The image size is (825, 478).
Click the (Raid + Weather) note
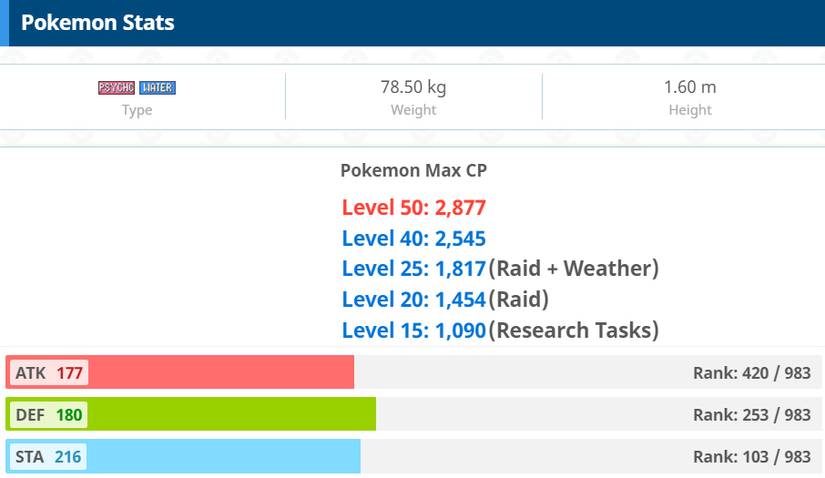click(x=574, y=268)
